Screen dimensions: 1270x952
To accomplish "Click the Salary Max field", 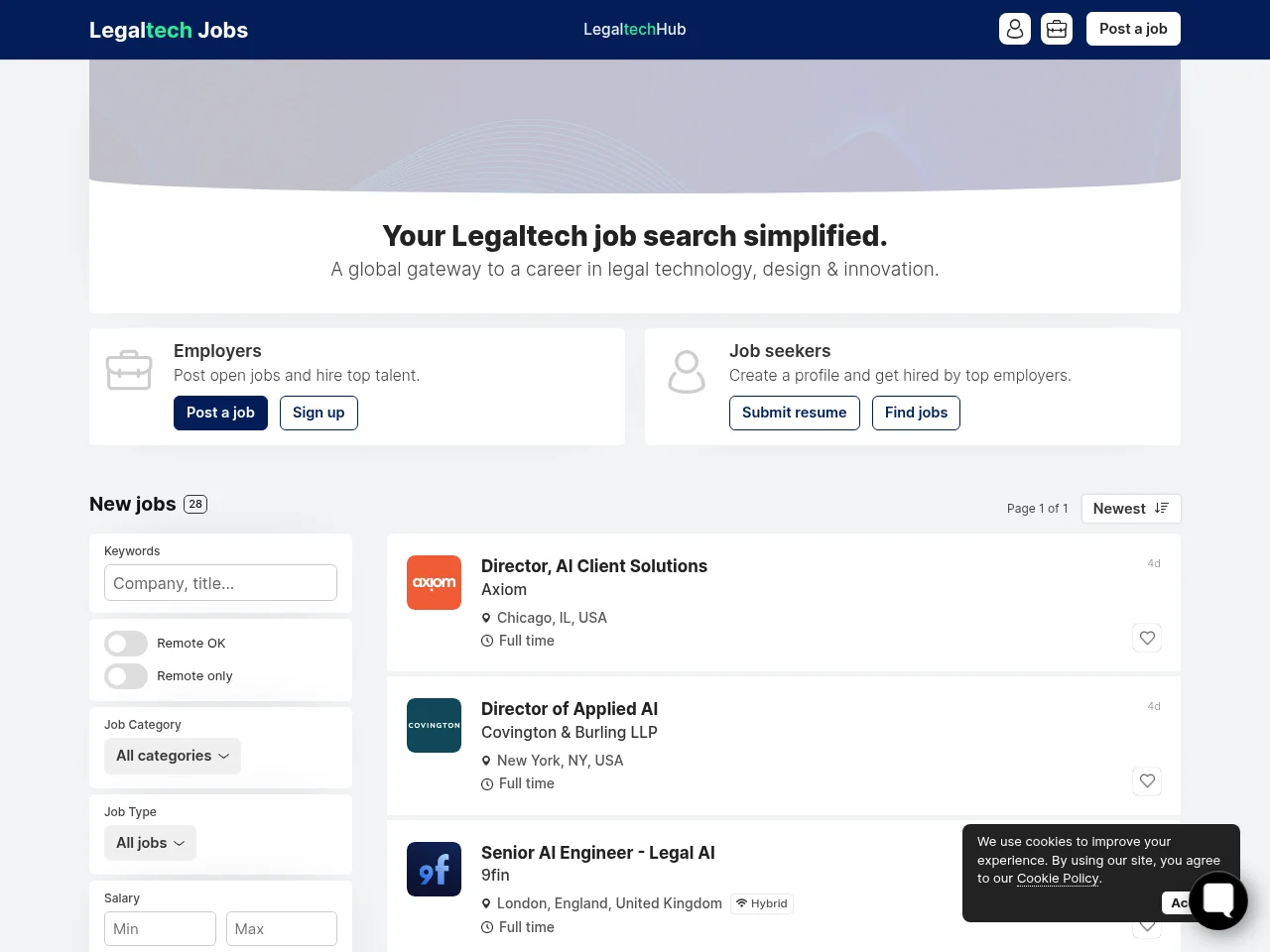I will pyautogui.click(x=282, y=929).
